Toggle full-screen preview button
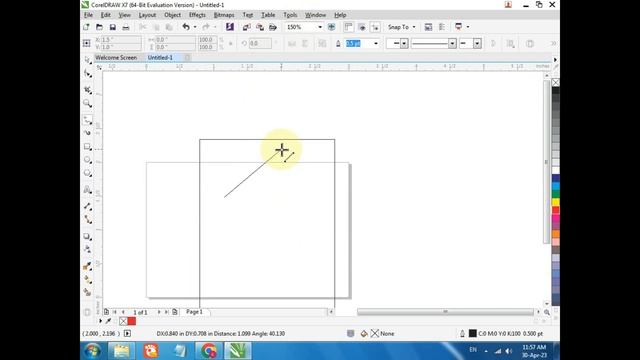 tap(331, 27)
